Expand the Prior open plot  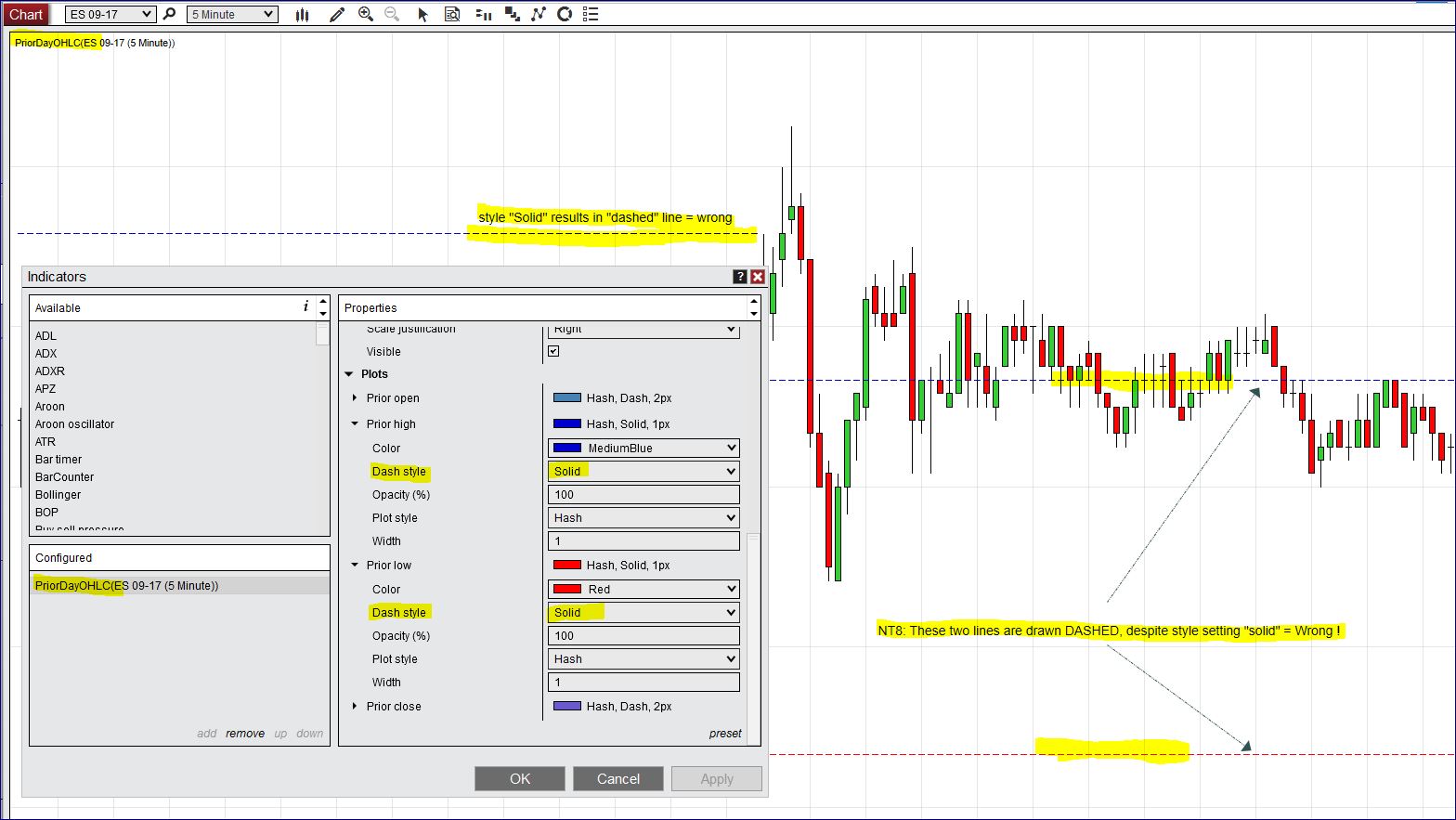pos(355,397)
